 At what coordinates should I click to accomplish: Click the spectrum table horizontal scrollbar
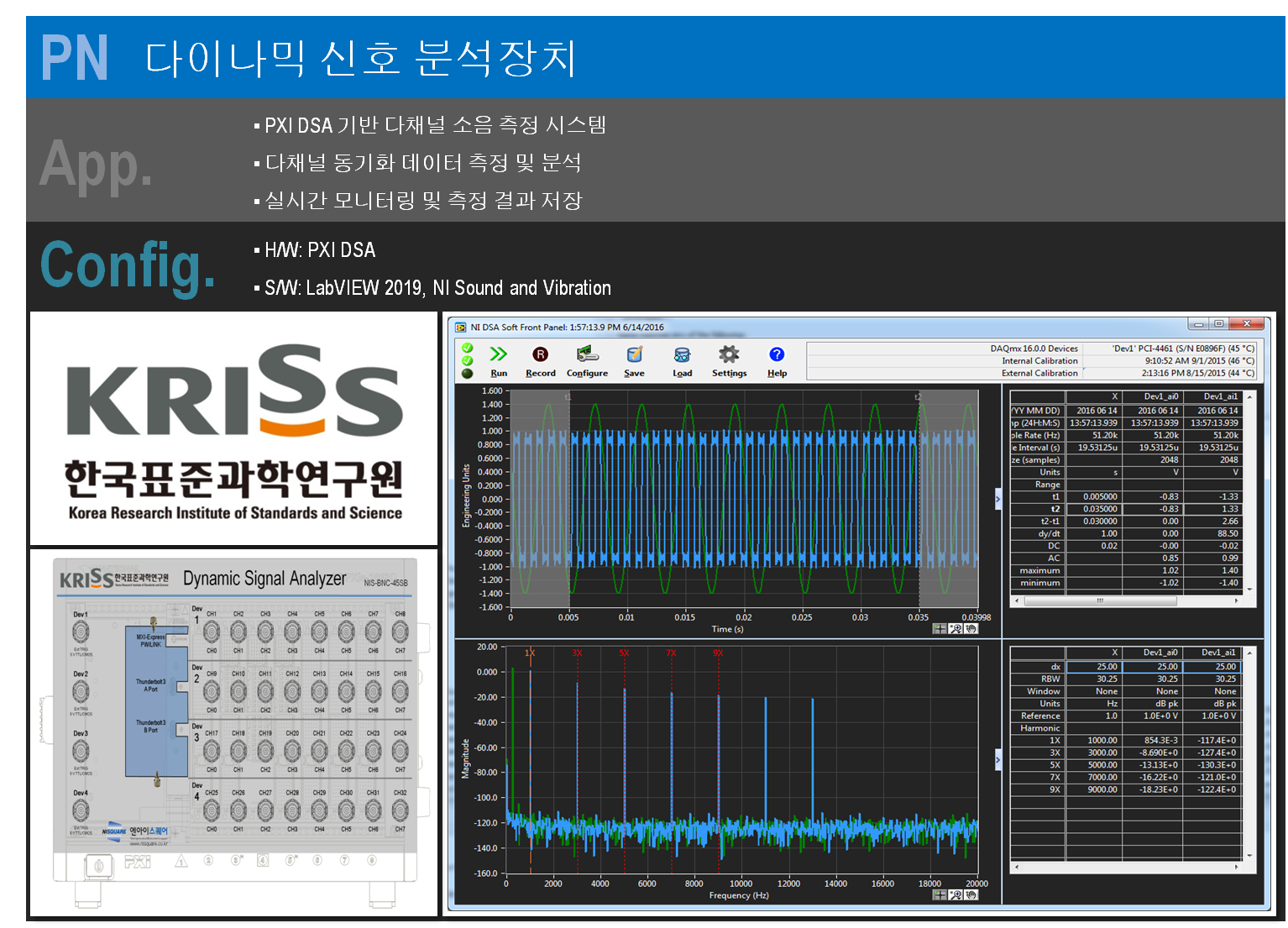[1126, 867]
